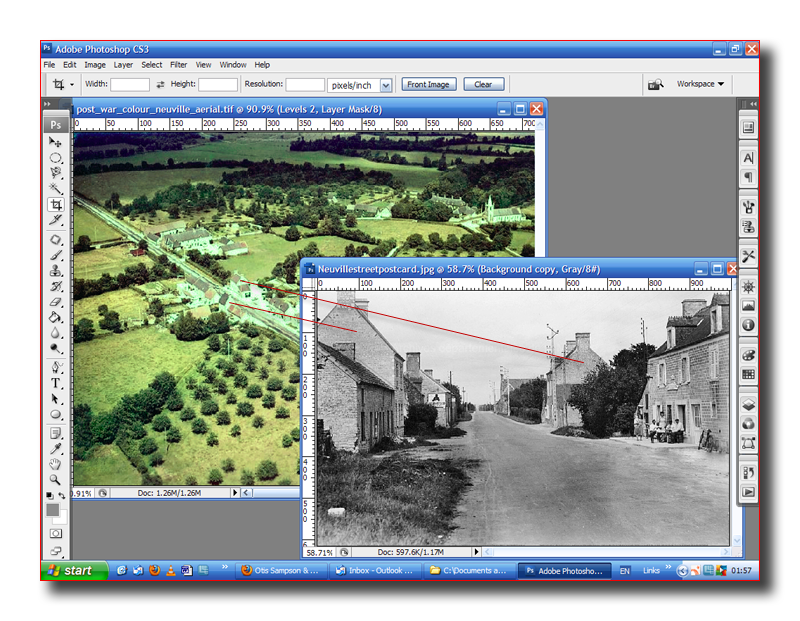Viewport: 800px width, 621px height.
Task: Open the Workspace dropdown
Action: pyautogui.click(x=700, y=84)
